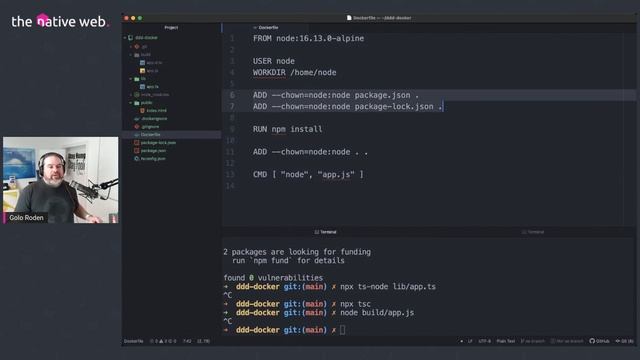
Task: Click the native web logo
Action: pos(60,21)
